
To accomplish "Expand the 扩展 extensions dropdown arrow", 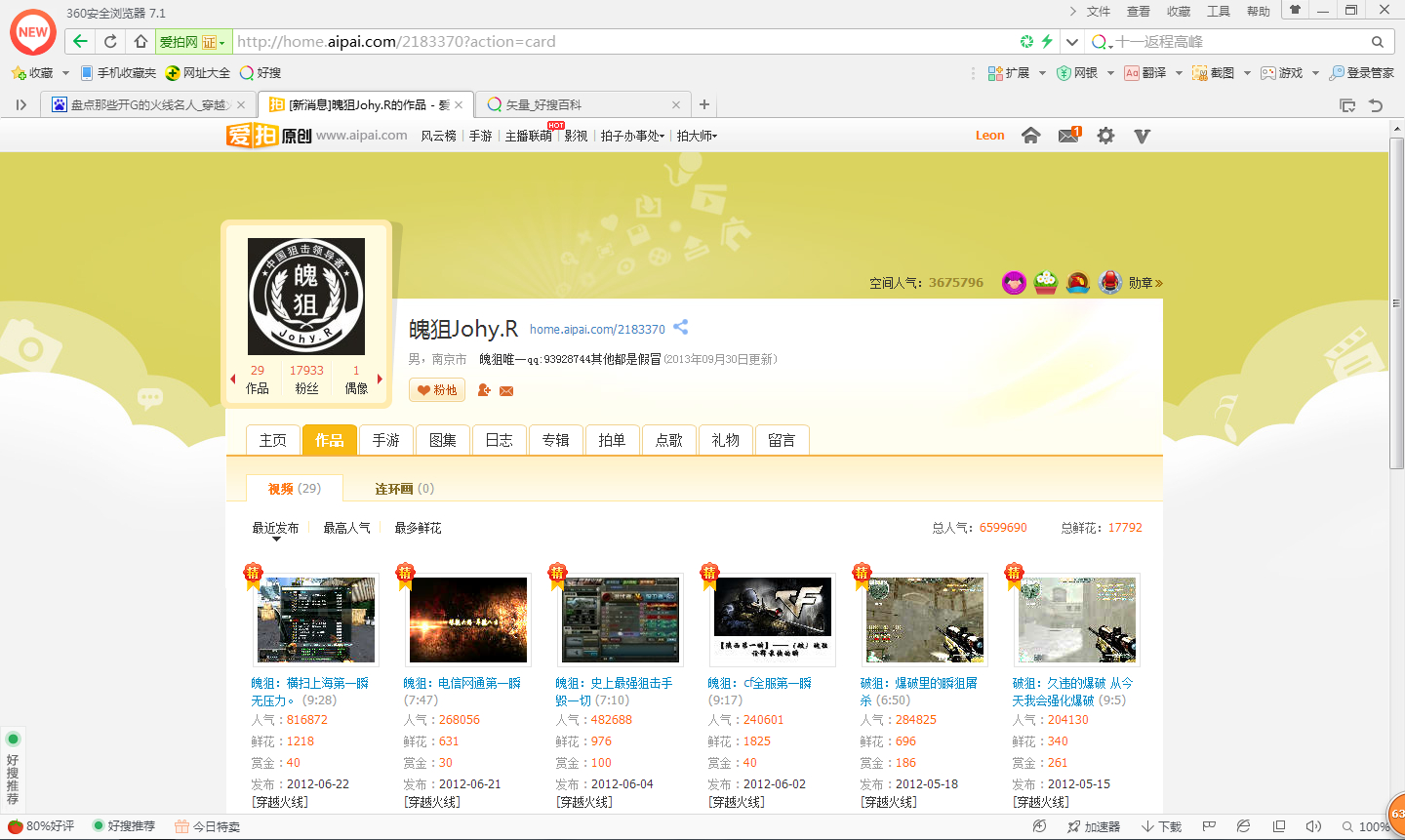I will point(1042,73).
